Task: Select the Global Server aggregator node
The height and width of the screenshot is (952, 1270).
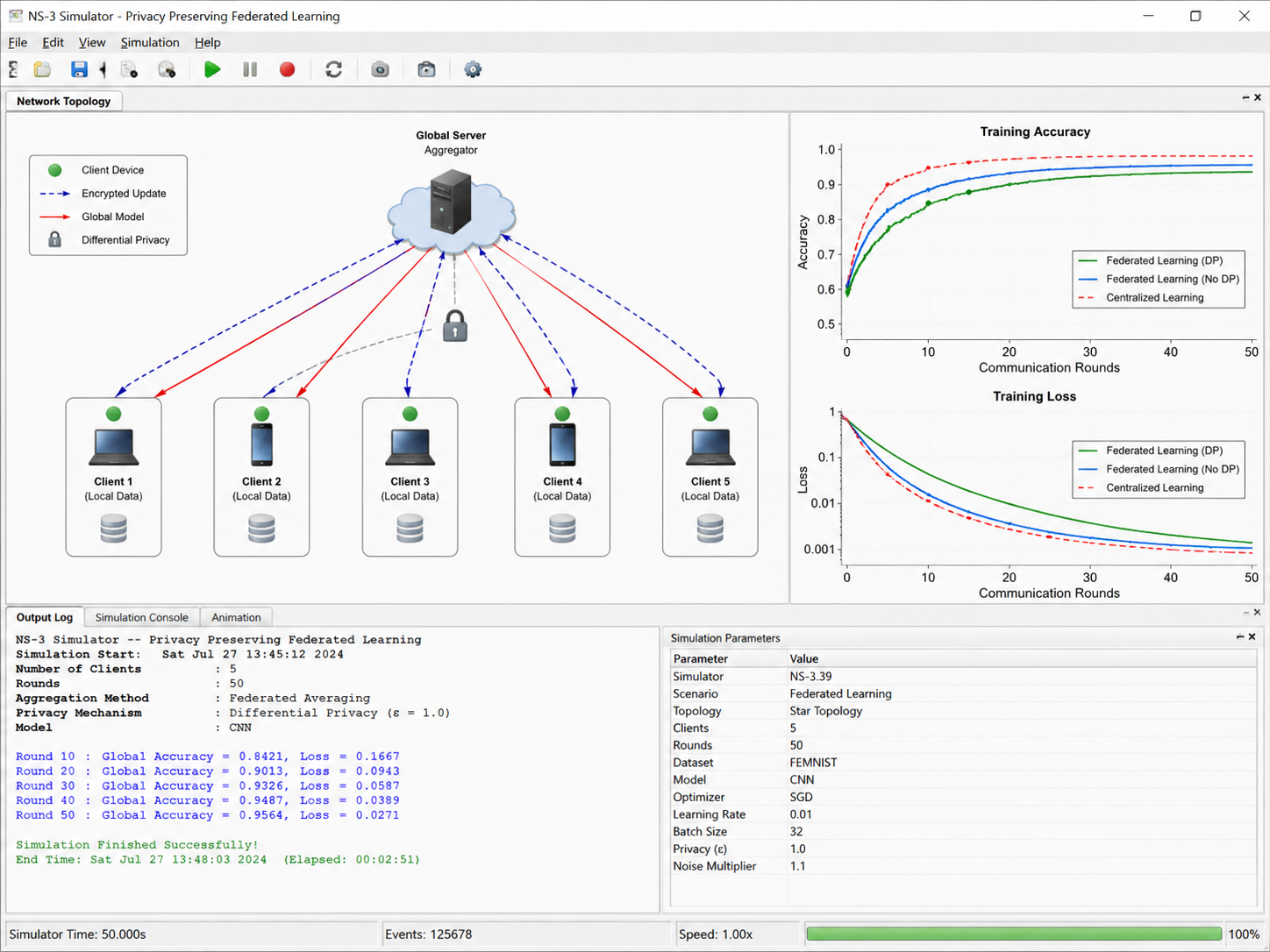Action: pos(451,203)
